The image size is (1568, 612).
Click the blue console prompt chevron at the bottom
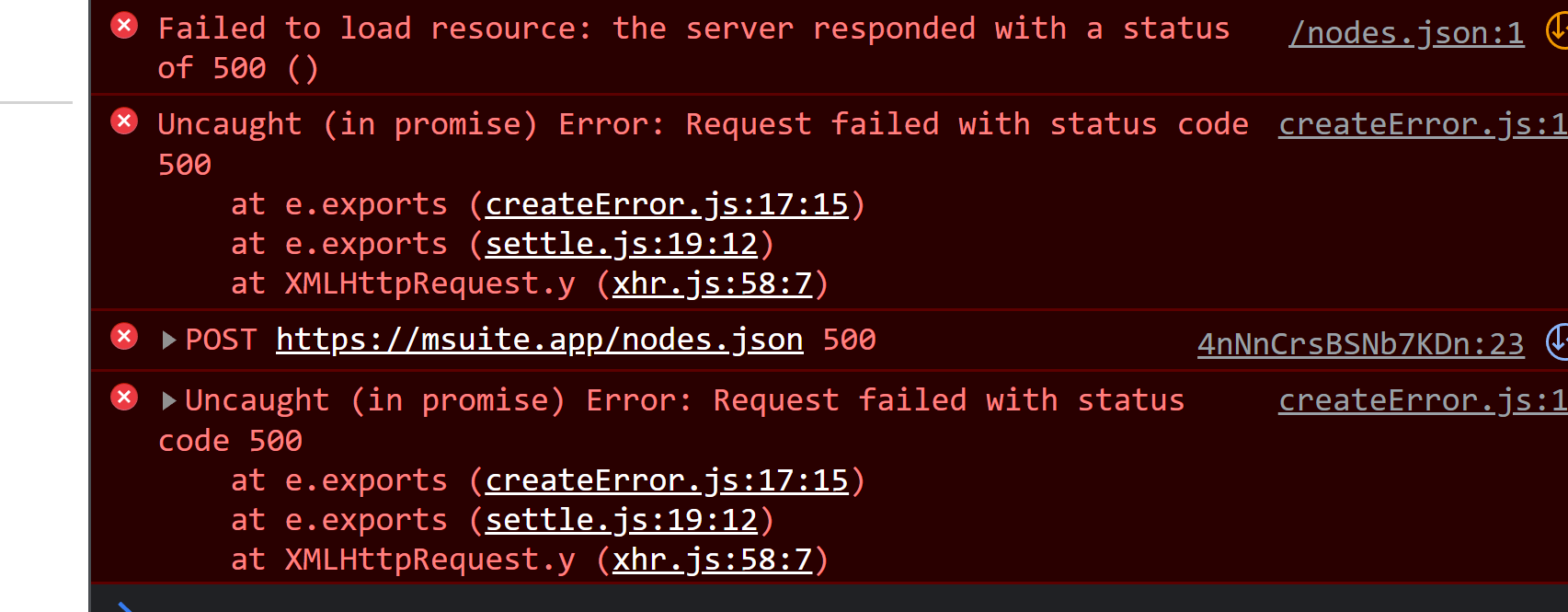coord(124,606)
